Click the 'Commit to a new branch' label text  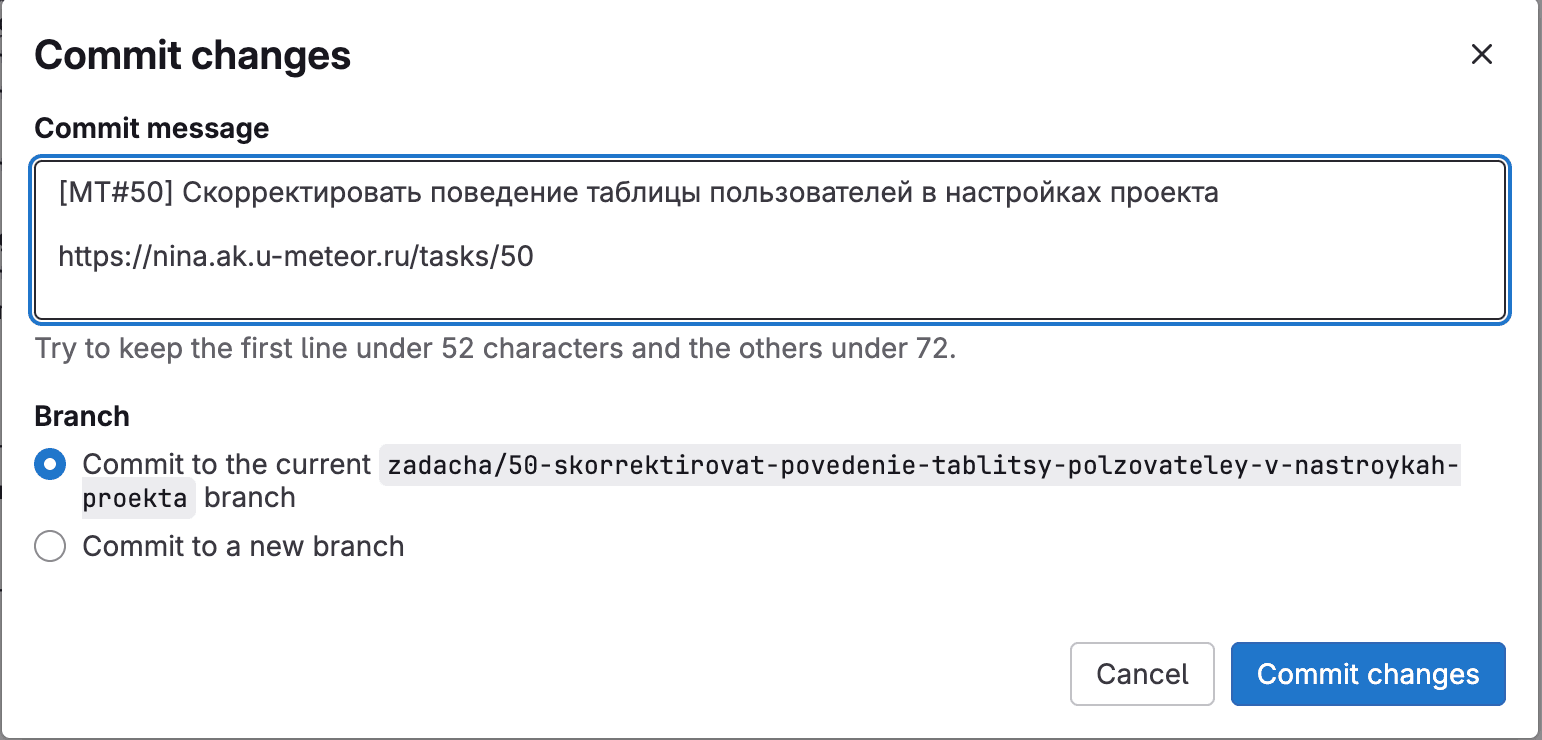(x=243, y=546)
